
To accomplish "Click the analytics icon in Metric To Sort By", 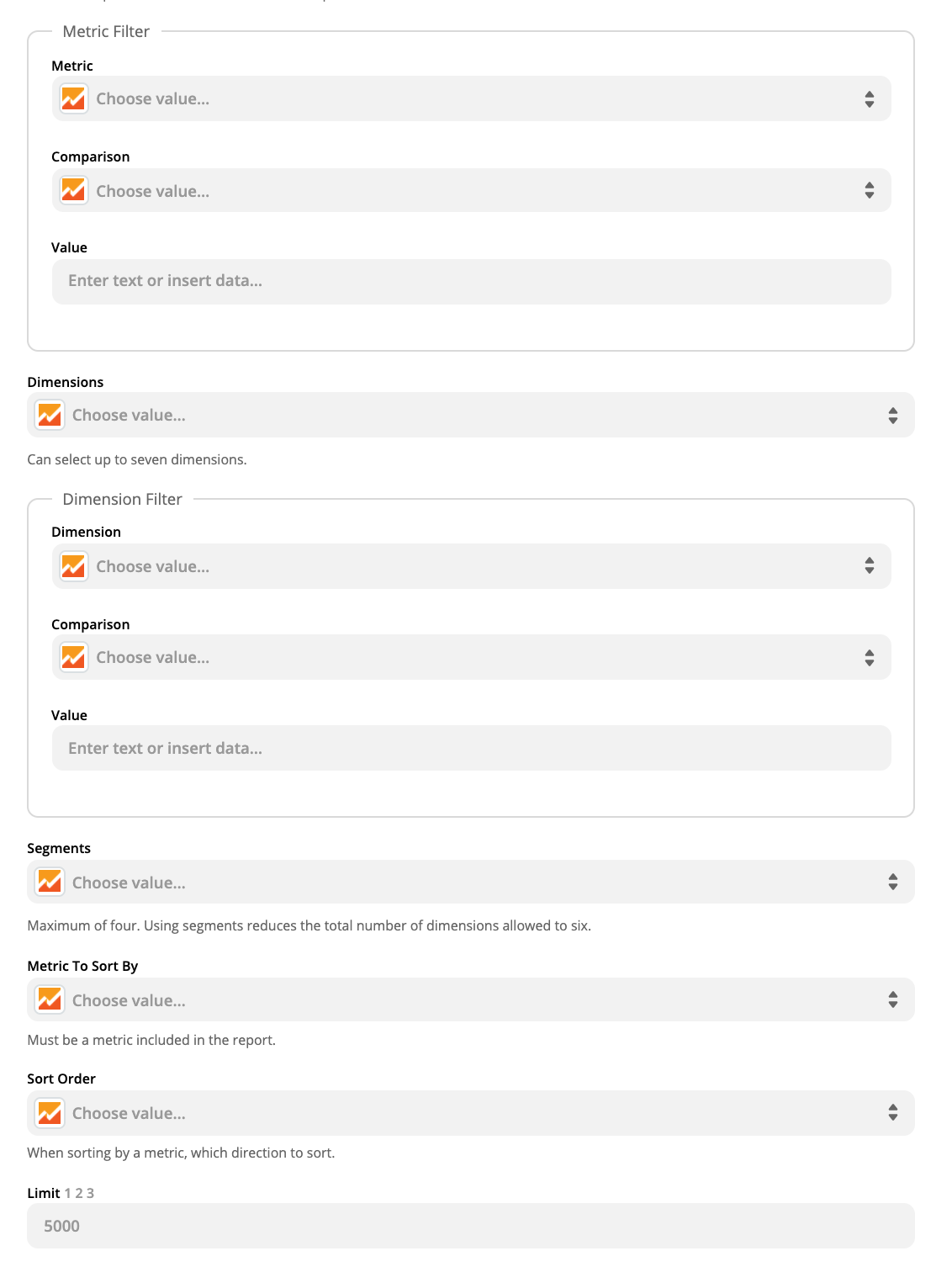I will click(50, 999).
